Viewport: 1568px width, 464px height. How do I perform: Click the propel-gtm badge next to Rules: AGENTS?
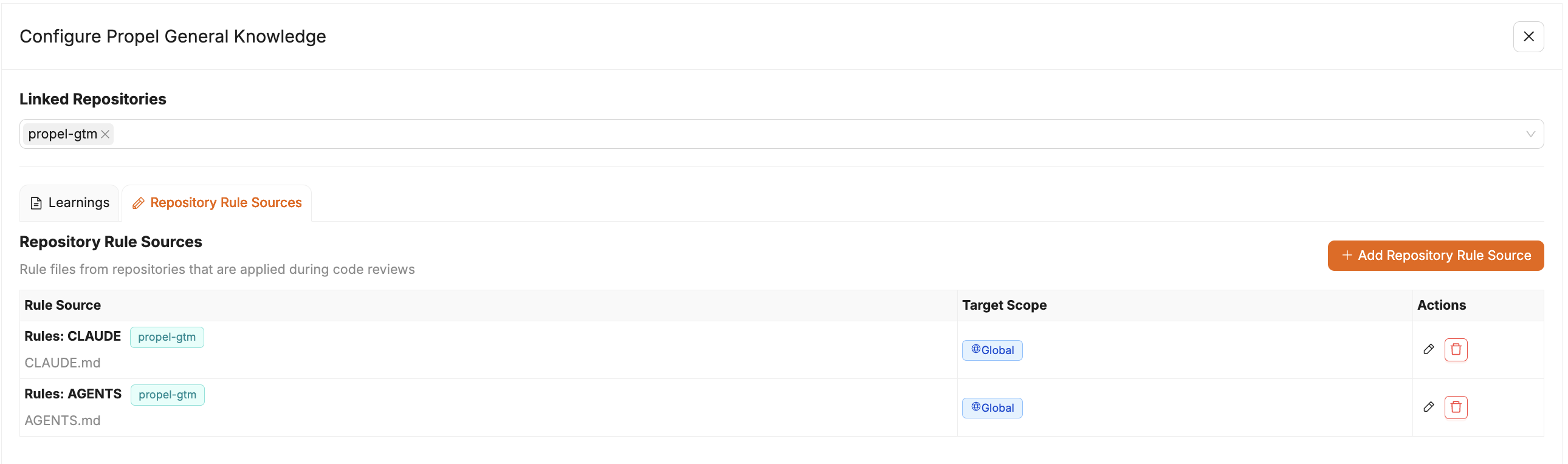[x=167, y=394]
